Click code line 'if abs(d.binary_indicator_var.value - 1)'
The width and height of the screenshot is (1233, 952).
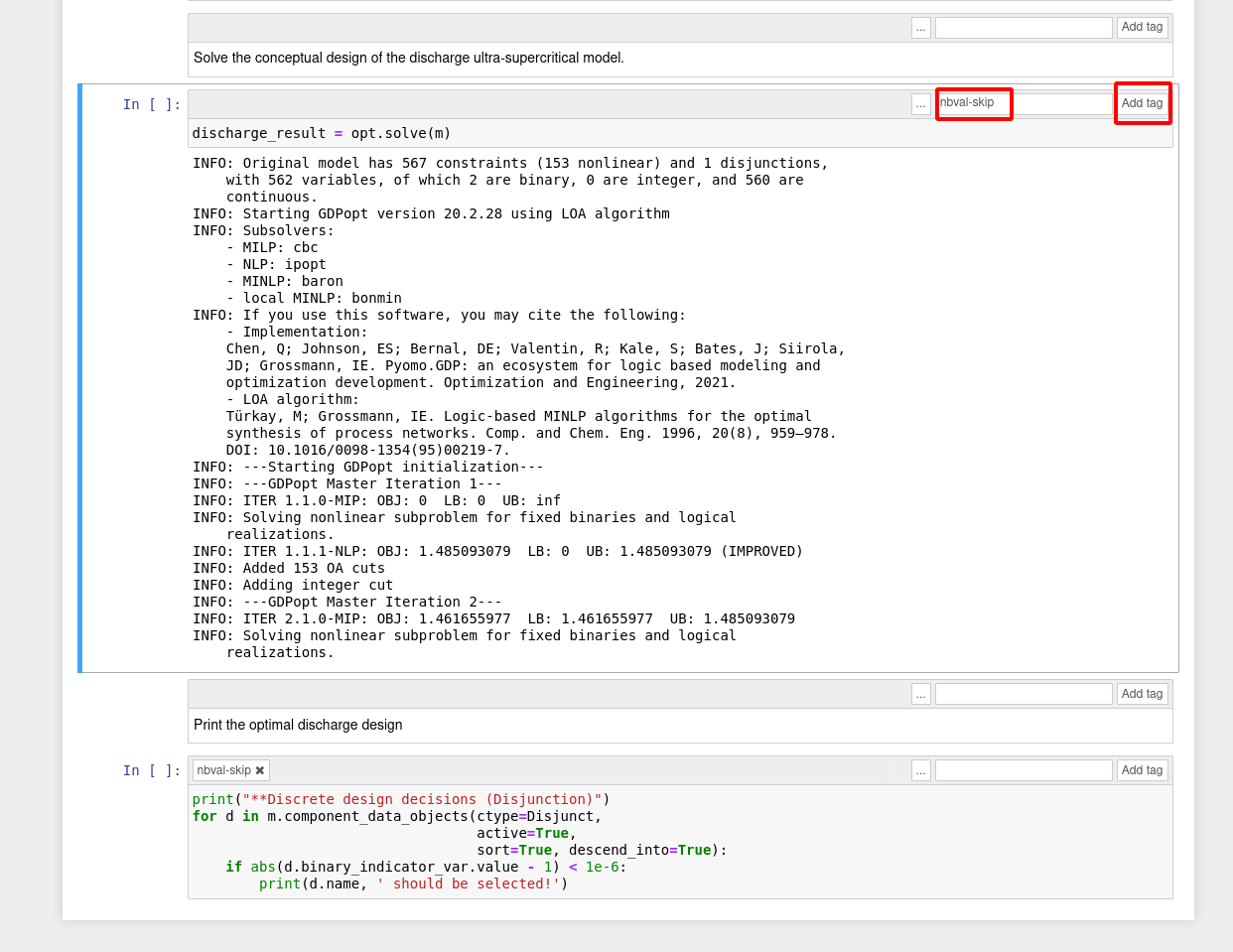[x=426, y=867]
